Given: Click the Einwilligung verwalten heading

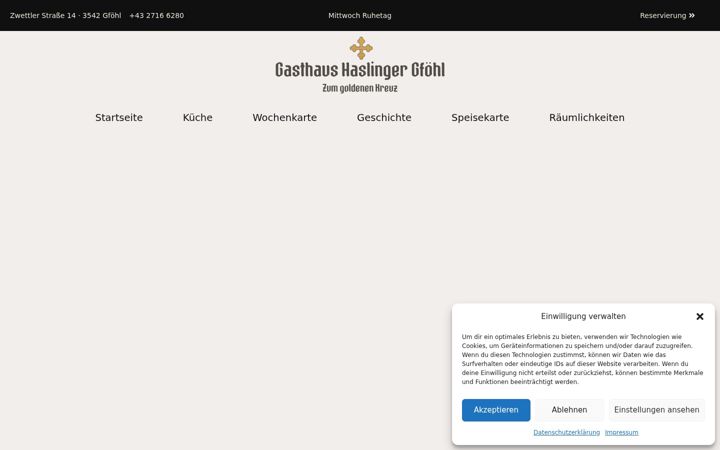Looking at the screenshot, I should (583, 316).
